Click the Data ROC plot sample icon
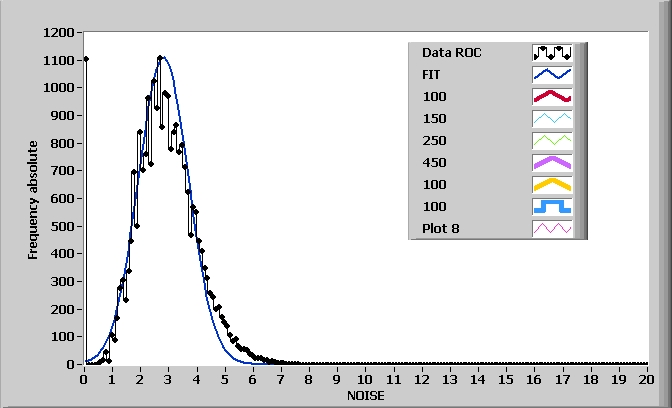 552,52
